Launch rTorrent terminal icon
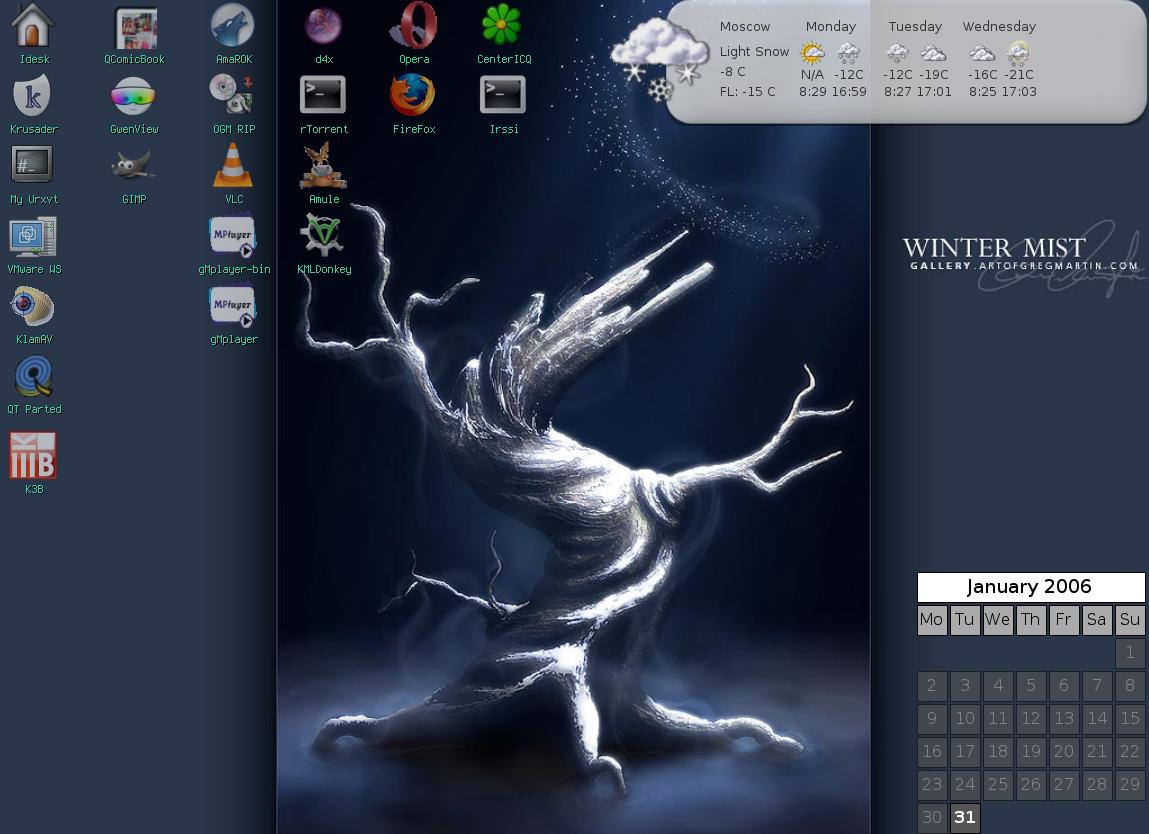 coord(323,95)
